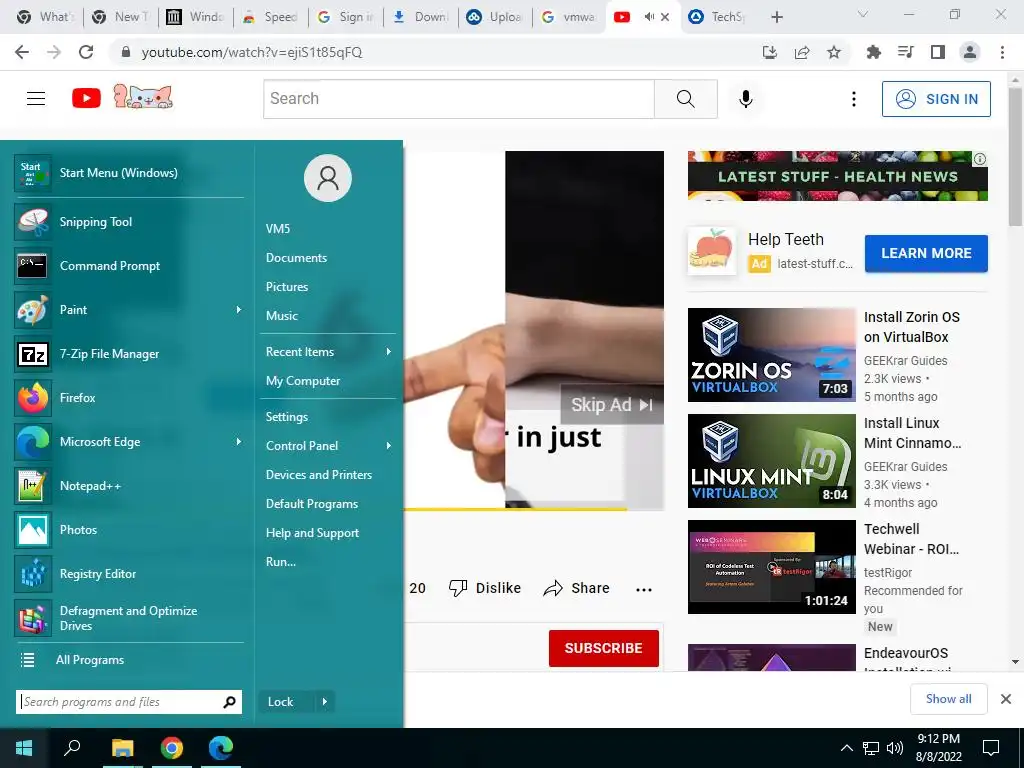
Task: Toggle Chrome side panel icon
Action: point(938,52)
